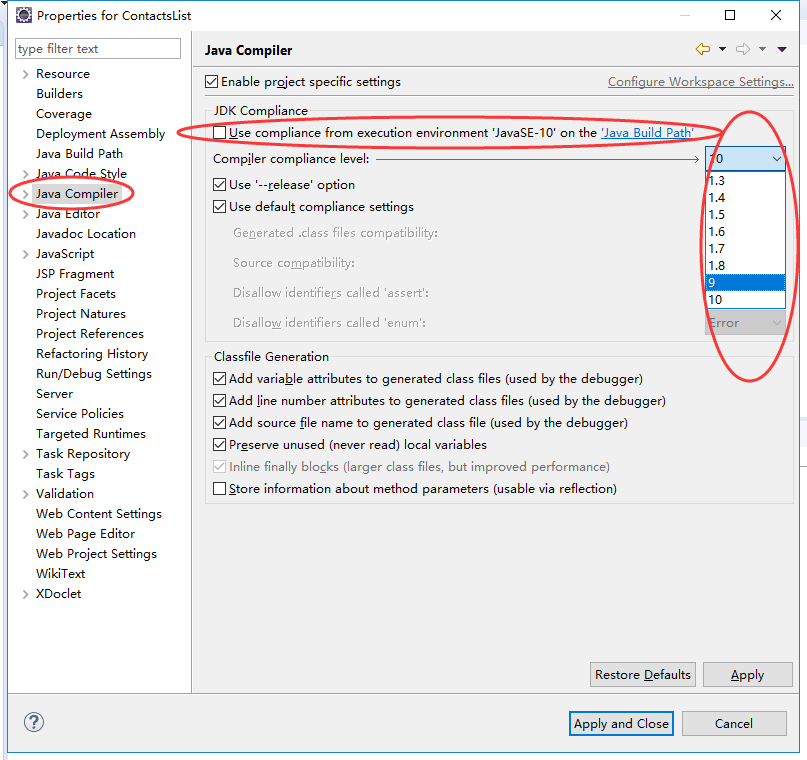Select Coverage in the properties tree
Viewport: 807px width, 760px height.
pos(64,114)
